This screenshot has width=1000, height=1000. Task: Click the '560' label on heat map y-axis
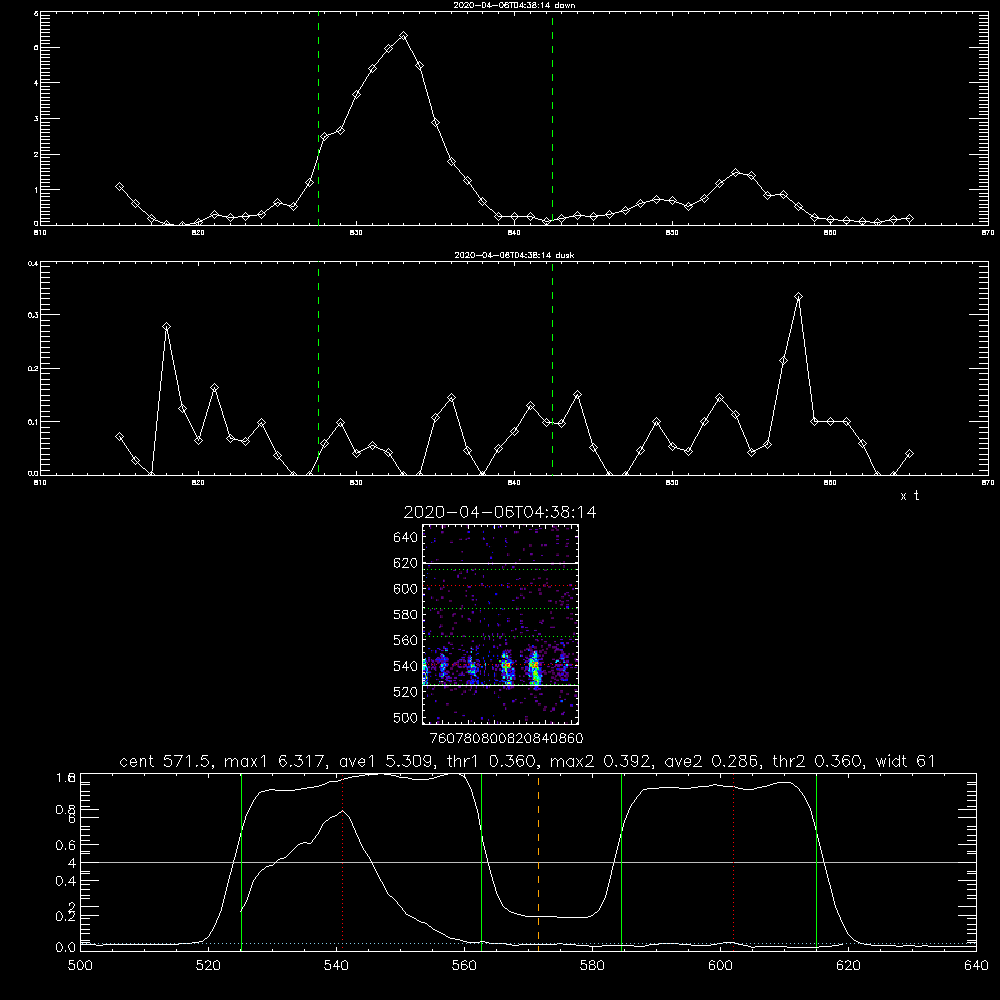(406, 640)
